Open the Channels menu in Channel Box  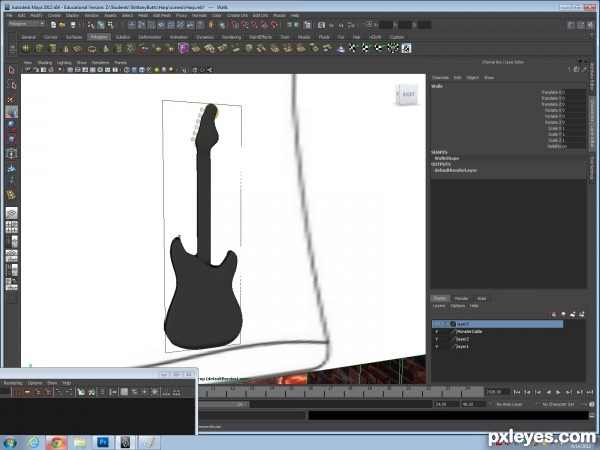coord(440,78)
